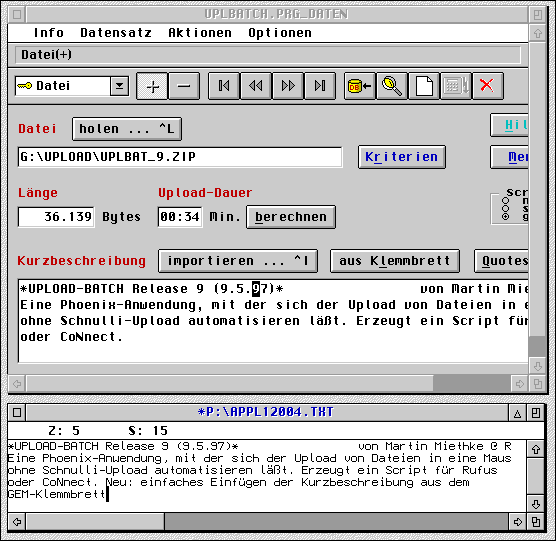Select the first Scr radio button
The width and height of the screenshot is (556, 541).
(505, 201)
